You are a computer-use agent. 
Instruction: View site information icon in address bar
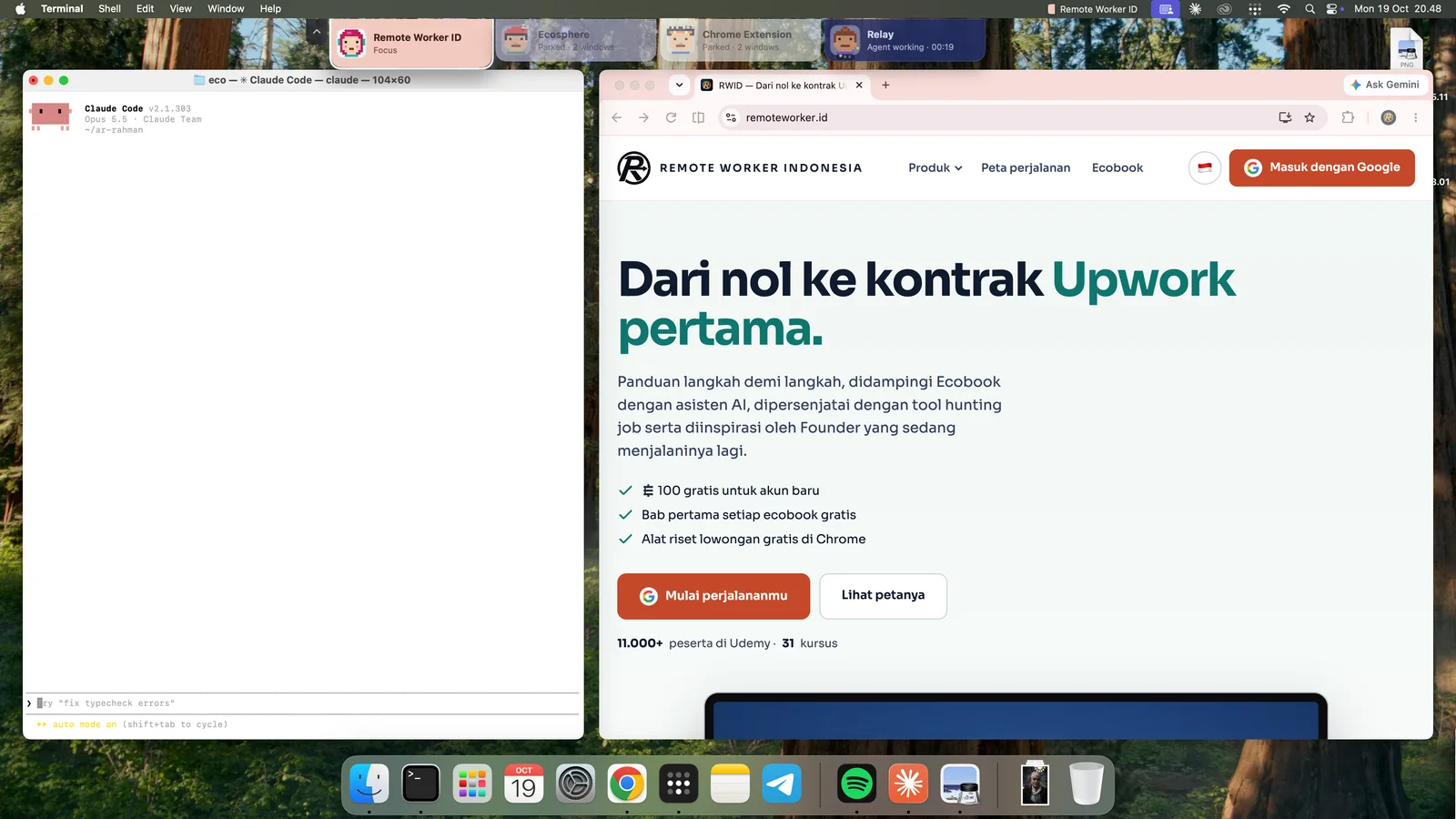[x=731, y=117]
